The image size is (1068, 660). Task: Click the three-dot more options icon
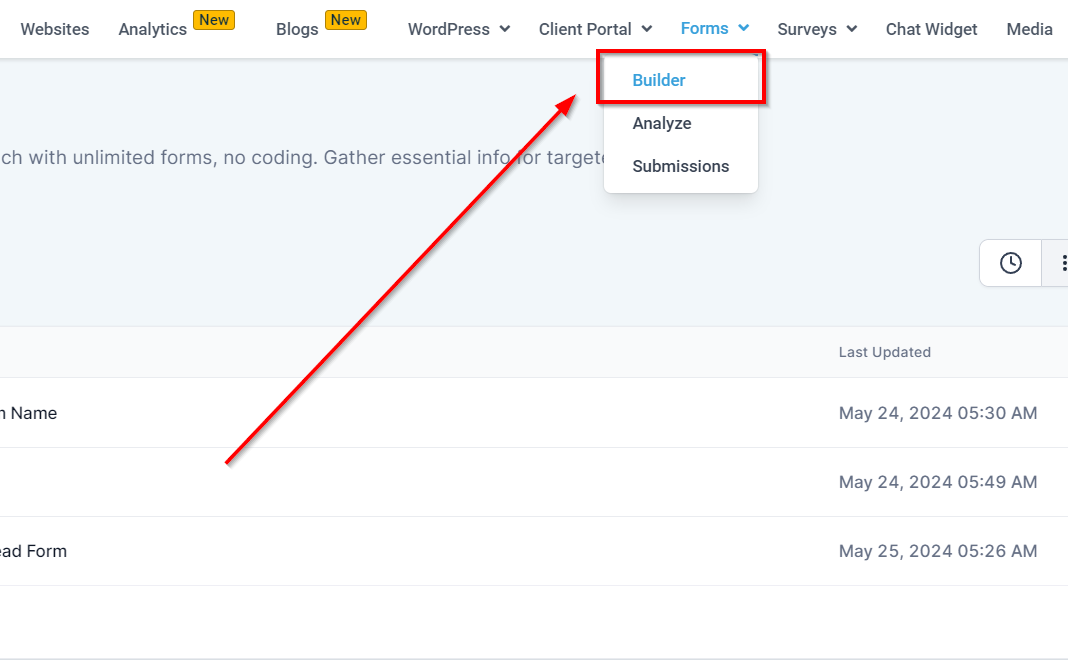click(x=1060, y=263)
